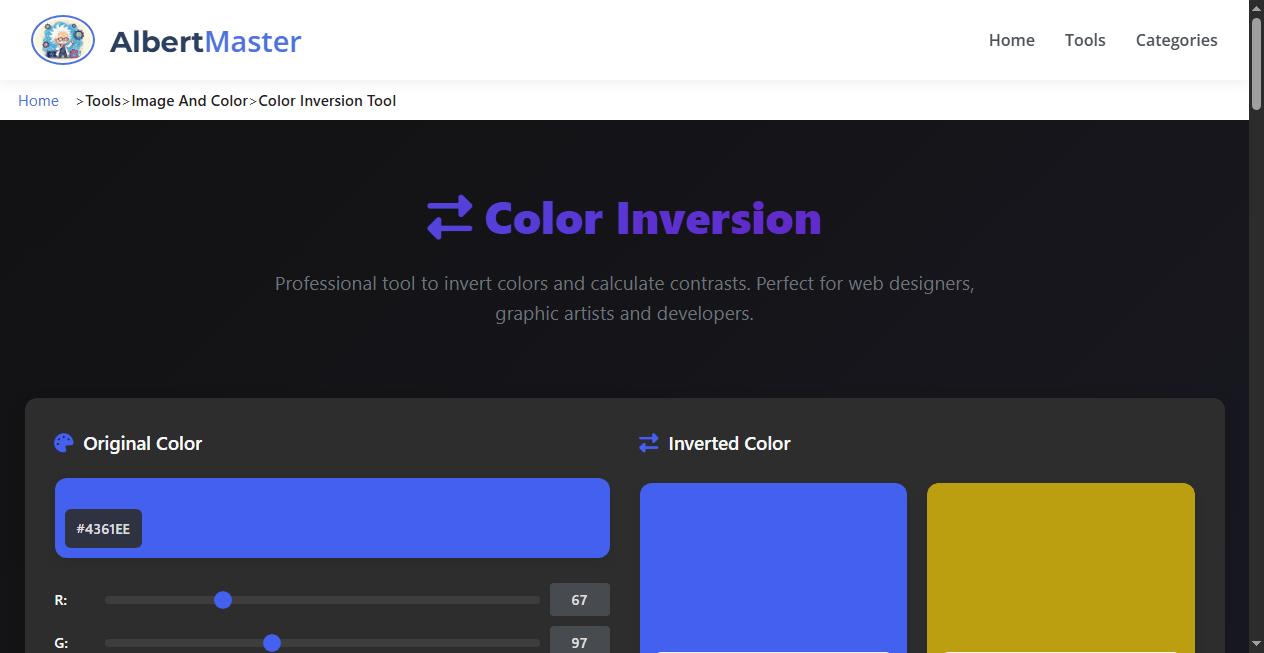
Task: Adjust the R color slider handle
Action: pyautogui.click(x=223, y=600)
